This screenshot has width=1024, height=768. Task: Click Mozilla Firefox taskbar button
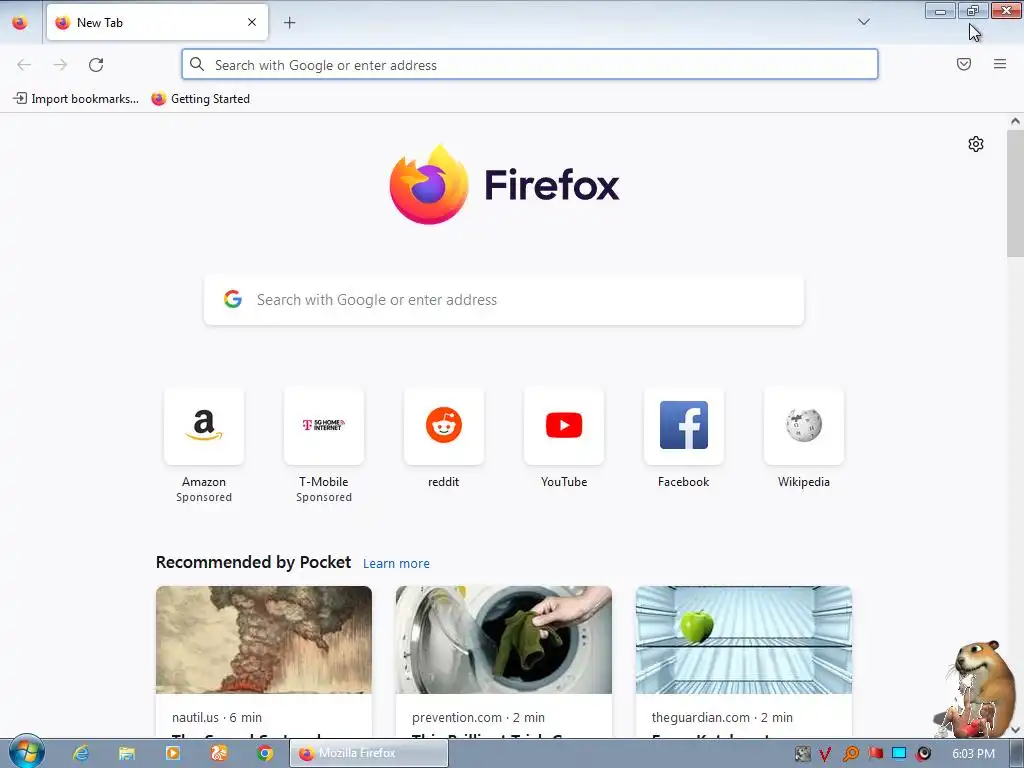pos(368,753)
